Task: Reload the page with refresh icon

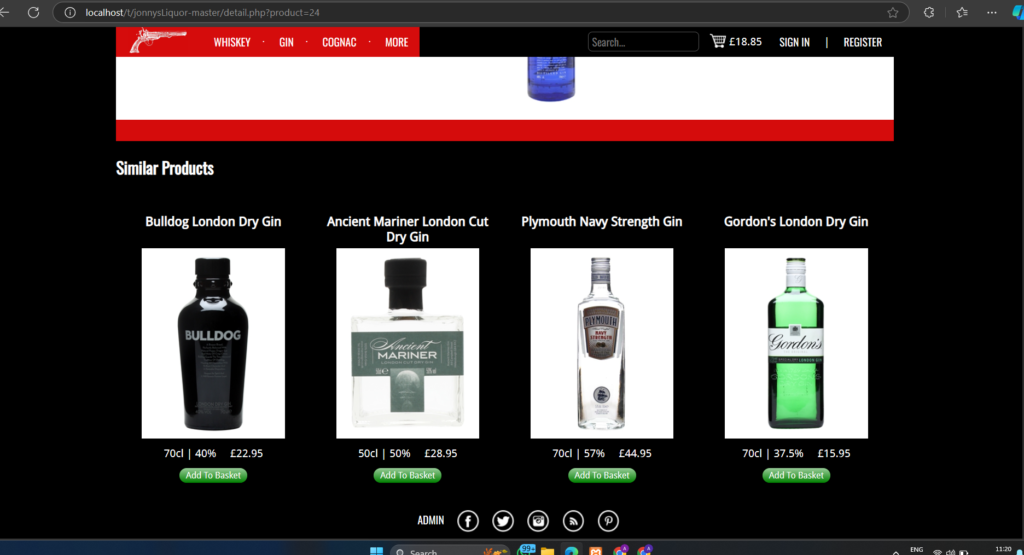Action: click(x=33, y=12)
